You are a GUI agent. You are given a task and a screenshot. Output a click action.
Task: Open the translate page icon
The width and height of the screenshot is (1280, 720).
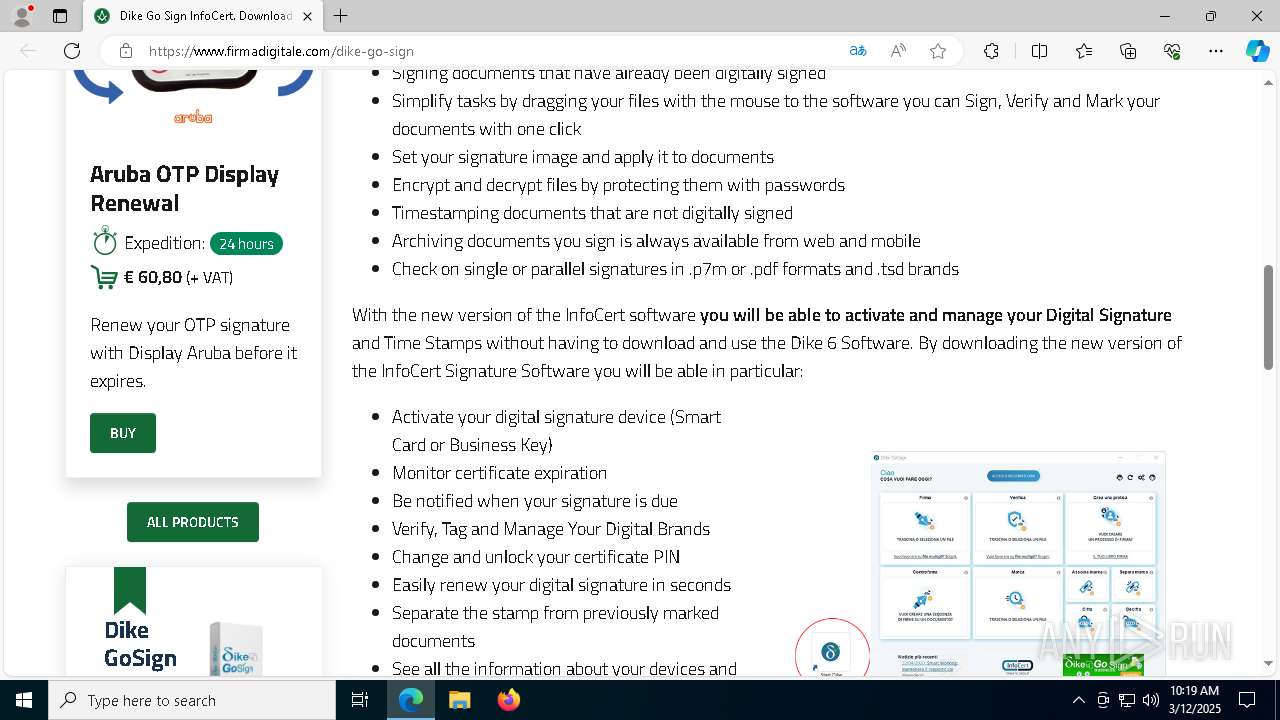coord(858,51)
